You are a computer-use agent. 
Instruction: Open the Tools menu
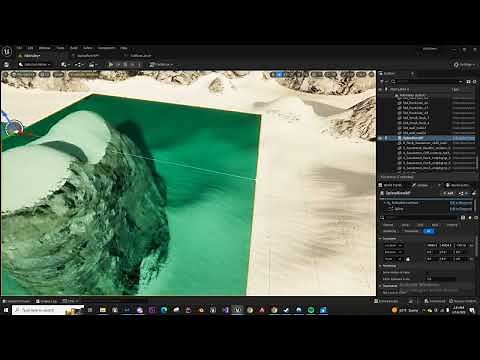click(x=60, y=48)
